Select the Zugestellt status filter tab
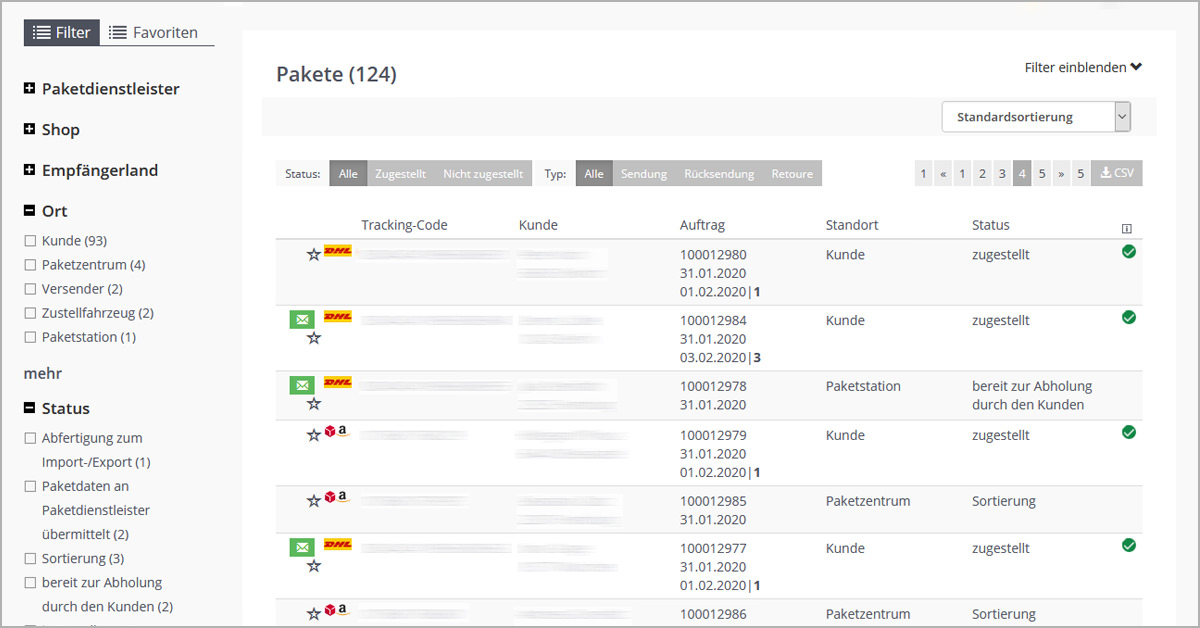 coord(399,174)
